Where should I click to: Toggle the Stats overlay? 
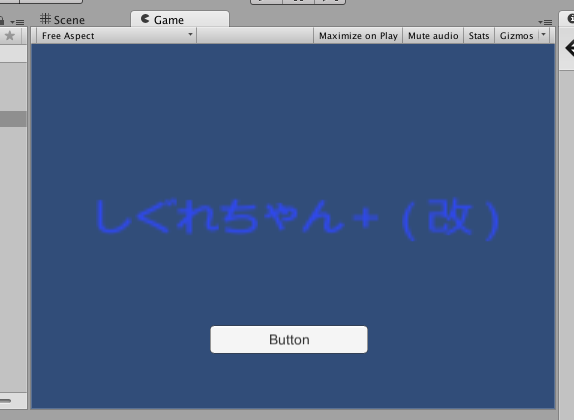(479, 36)
